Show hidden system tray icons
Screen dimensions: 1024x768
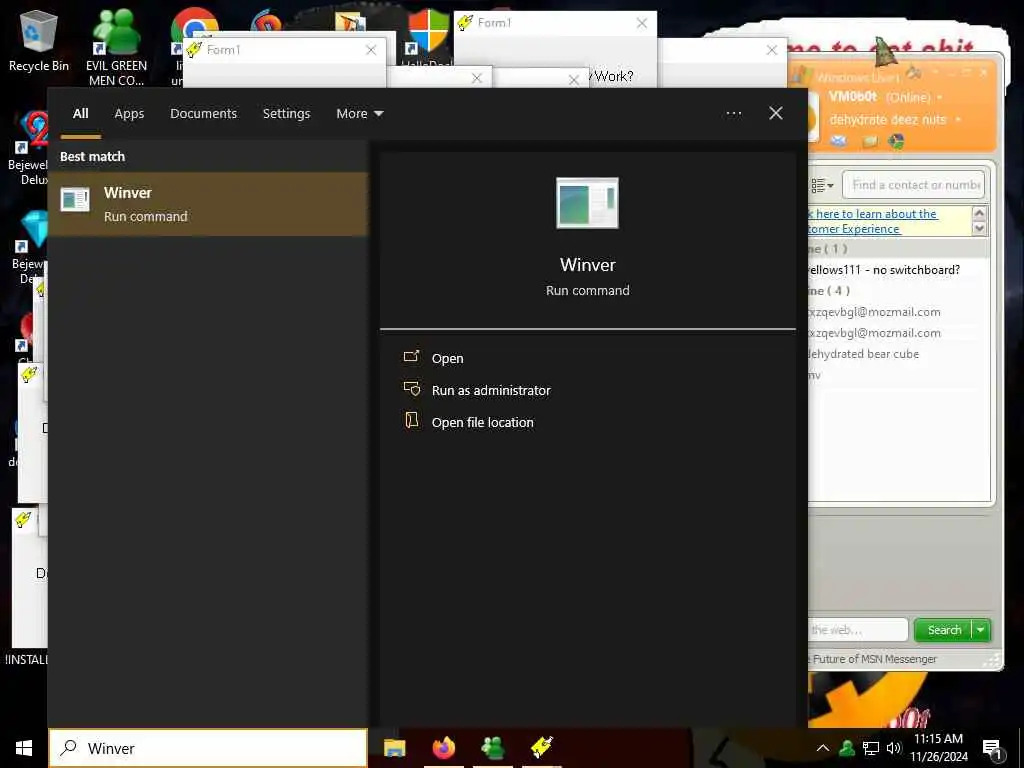823,748
